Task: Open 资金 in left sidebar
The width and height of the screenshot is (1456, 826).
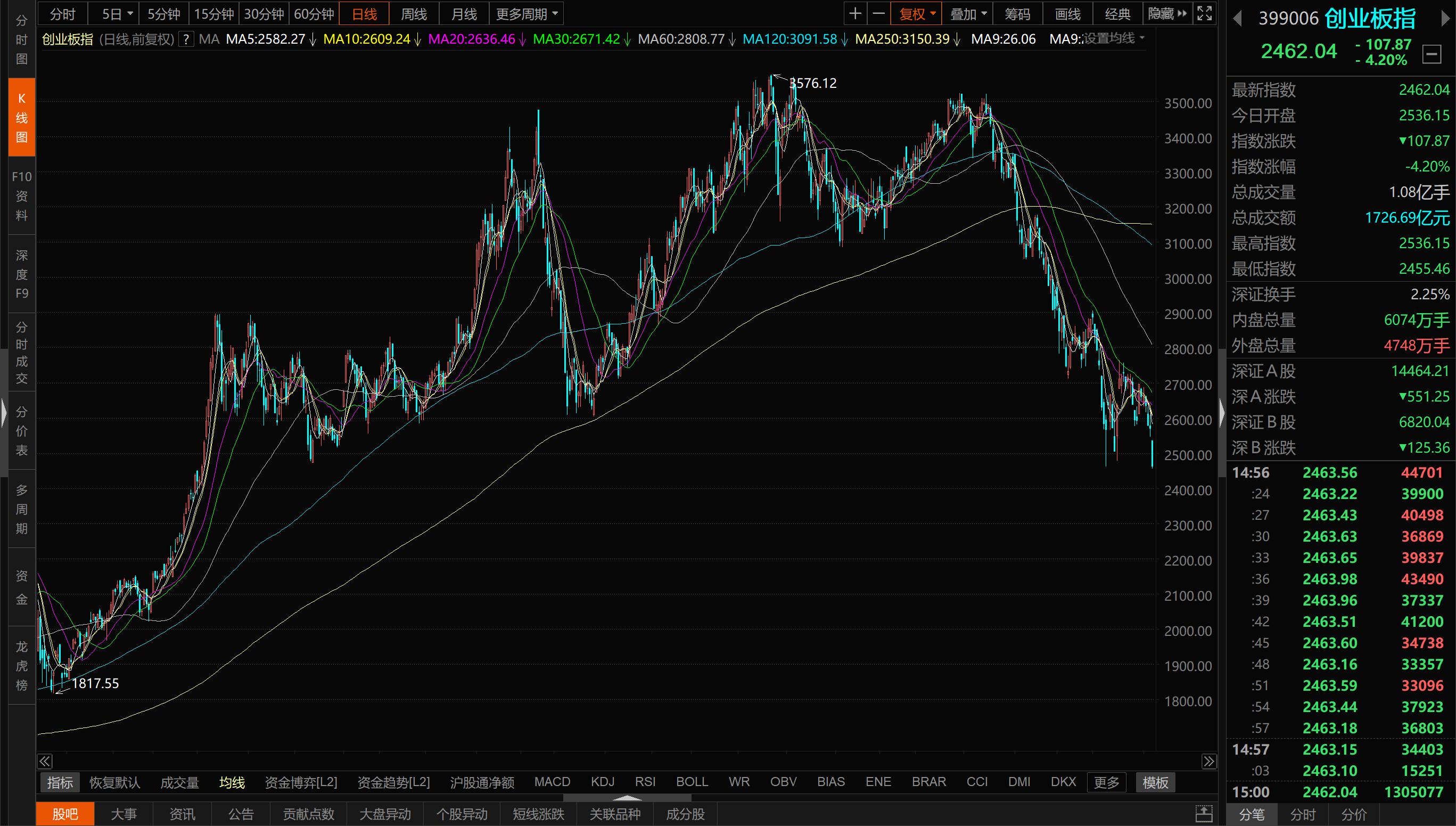Action: point(21,587)
